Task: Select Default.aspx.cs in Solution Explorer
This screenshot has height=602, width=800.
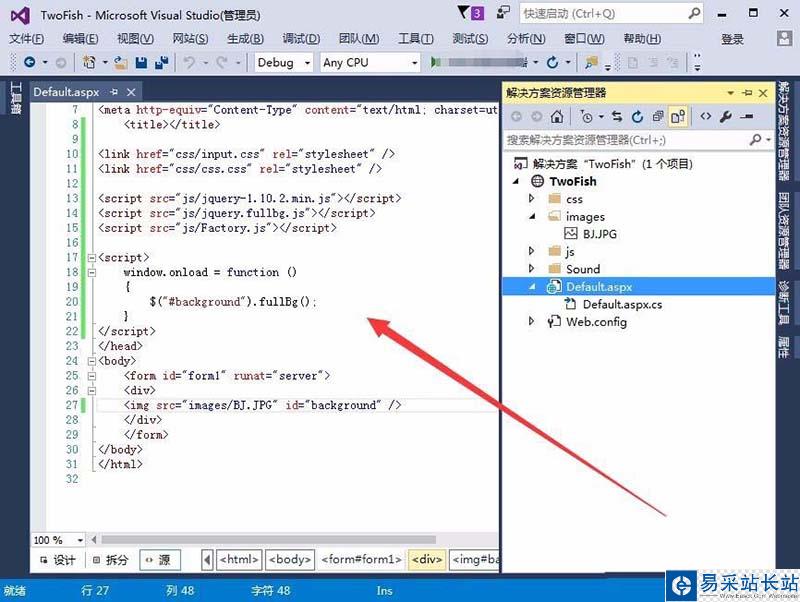Action: click(x=622, y=305)
